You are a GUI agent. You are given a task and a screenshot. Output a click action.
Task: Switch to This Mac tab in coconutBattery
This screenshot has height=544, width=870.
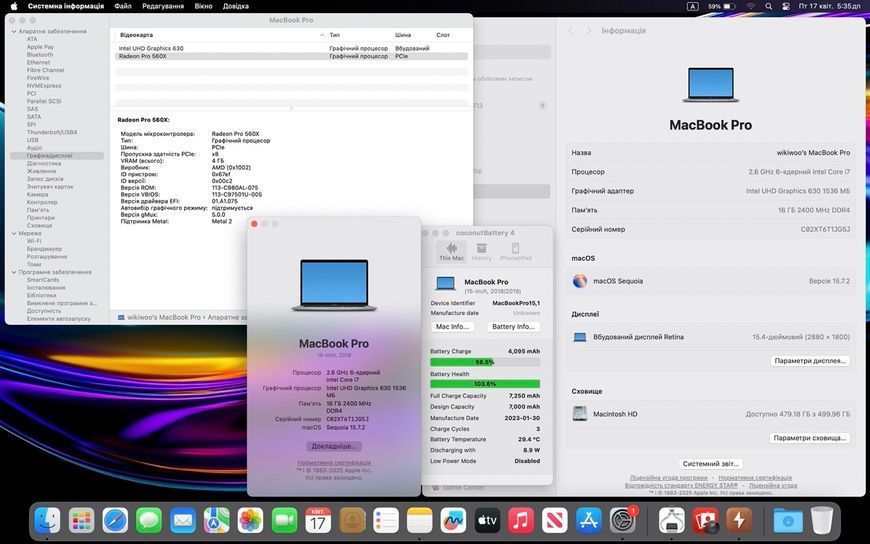[452, 251]
